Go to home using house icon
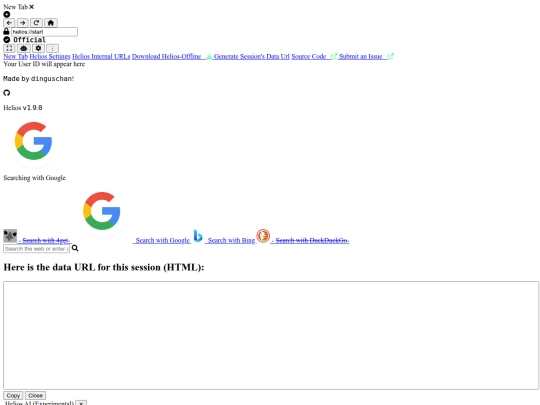The height and width of the screenshot is (405, 540). [51, 23]
